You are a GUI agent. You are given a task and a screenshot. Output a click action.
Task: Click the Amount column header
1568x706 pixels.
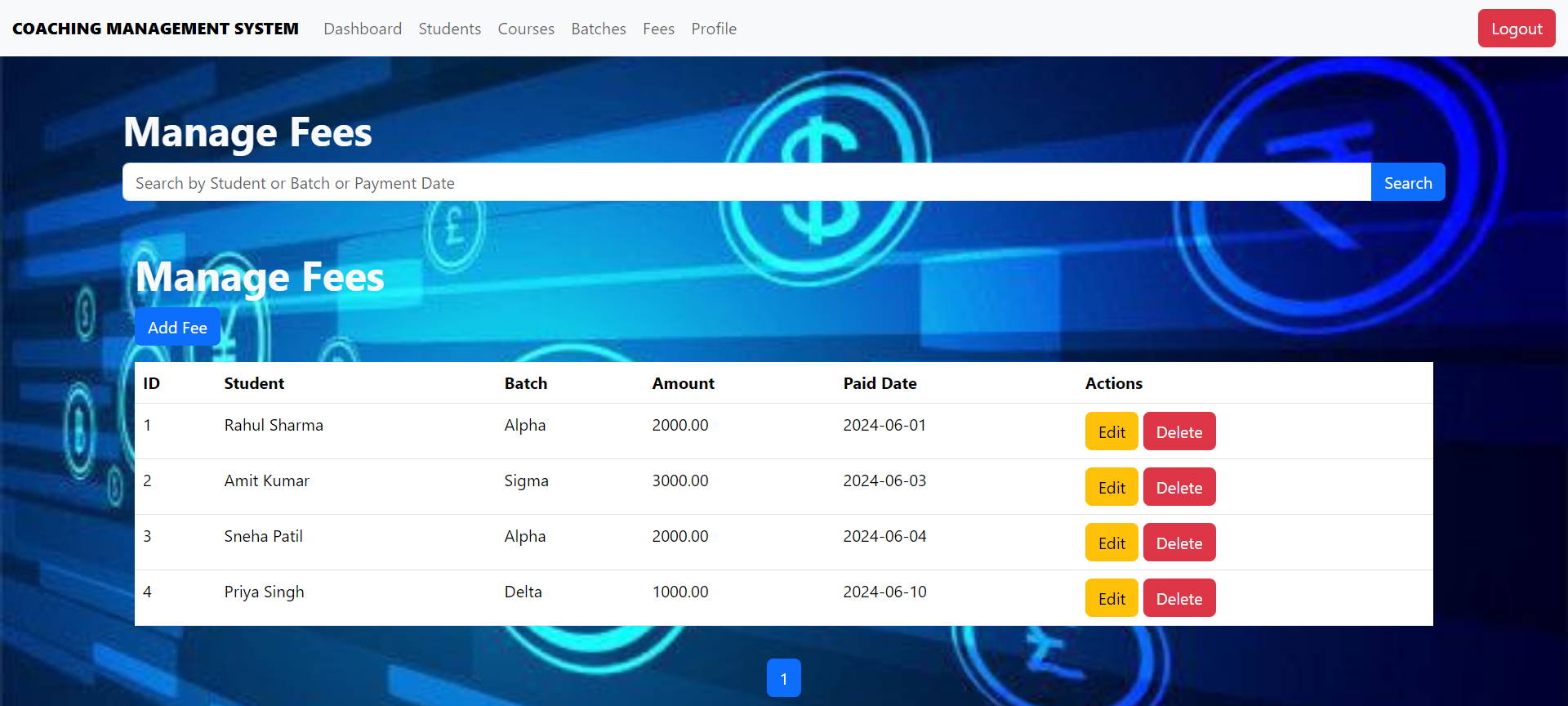(x=683, y=383)
